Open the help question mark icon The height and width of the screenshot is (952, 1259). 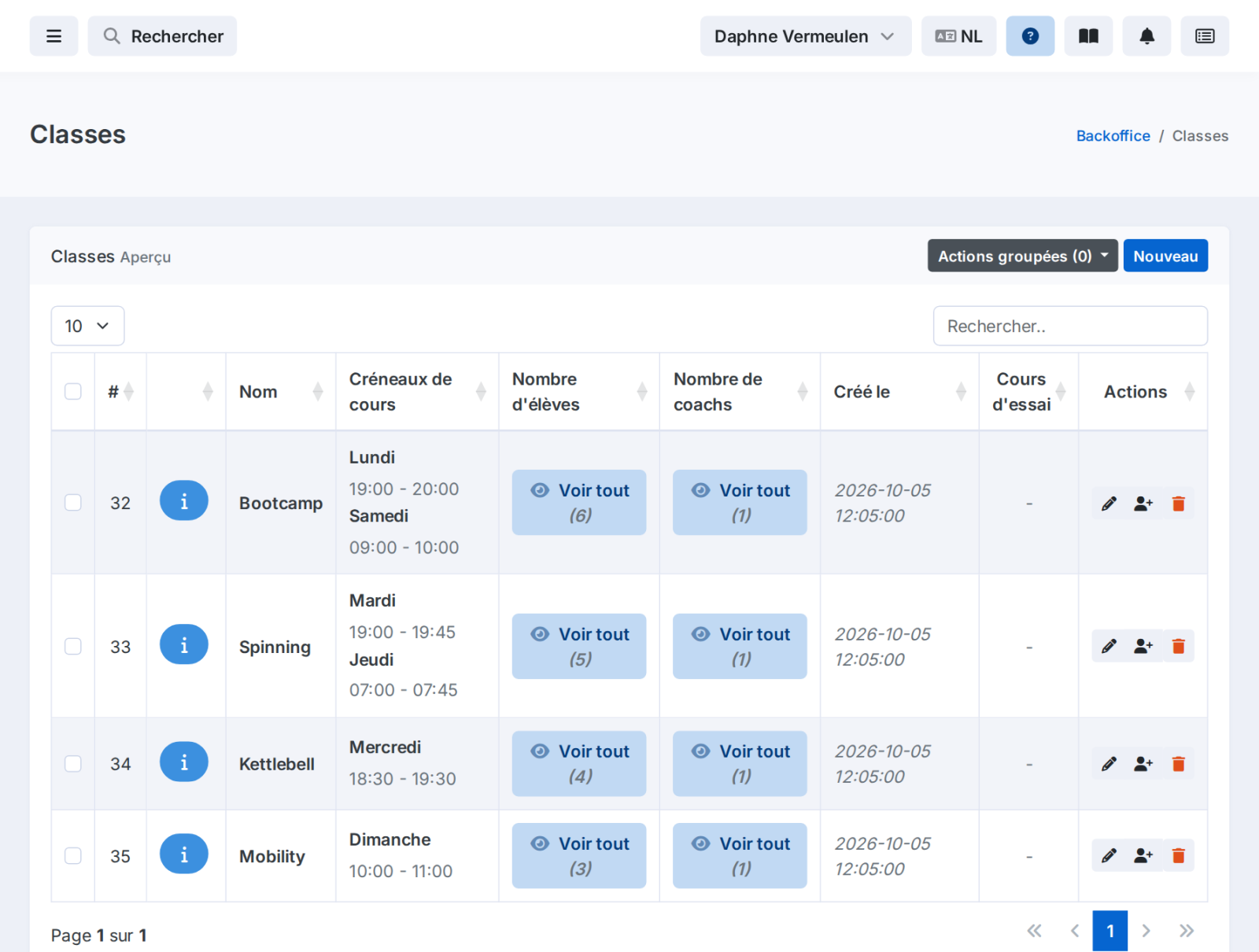1030,36
